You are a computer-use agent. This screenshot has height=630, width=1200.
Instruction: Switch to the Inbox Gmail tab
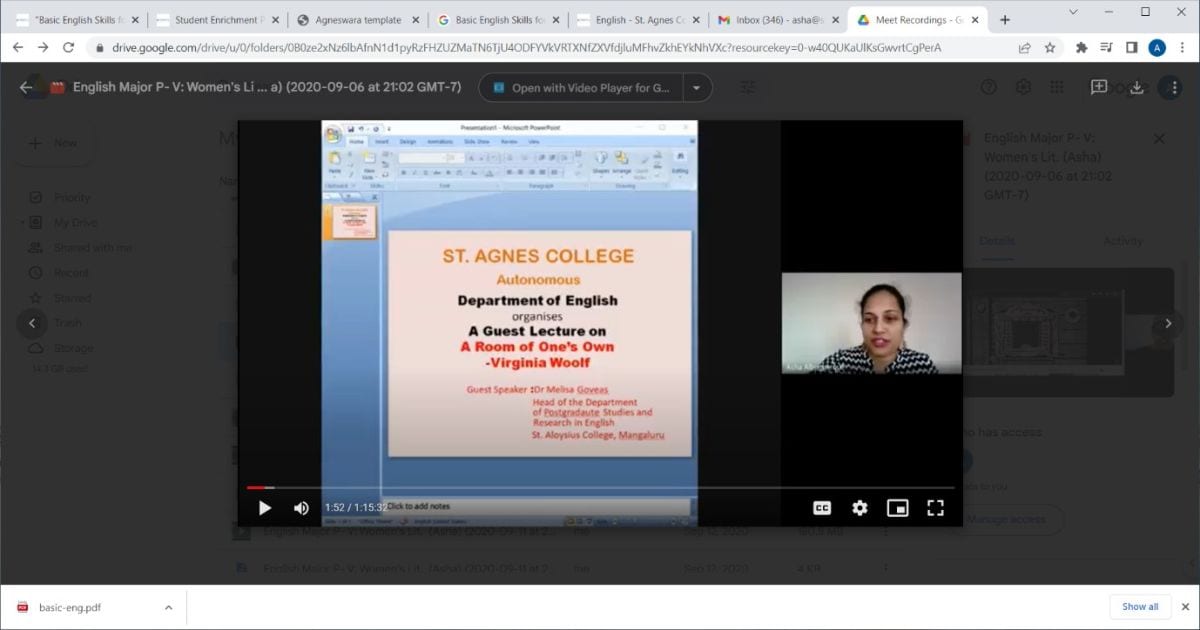[776, 20]
